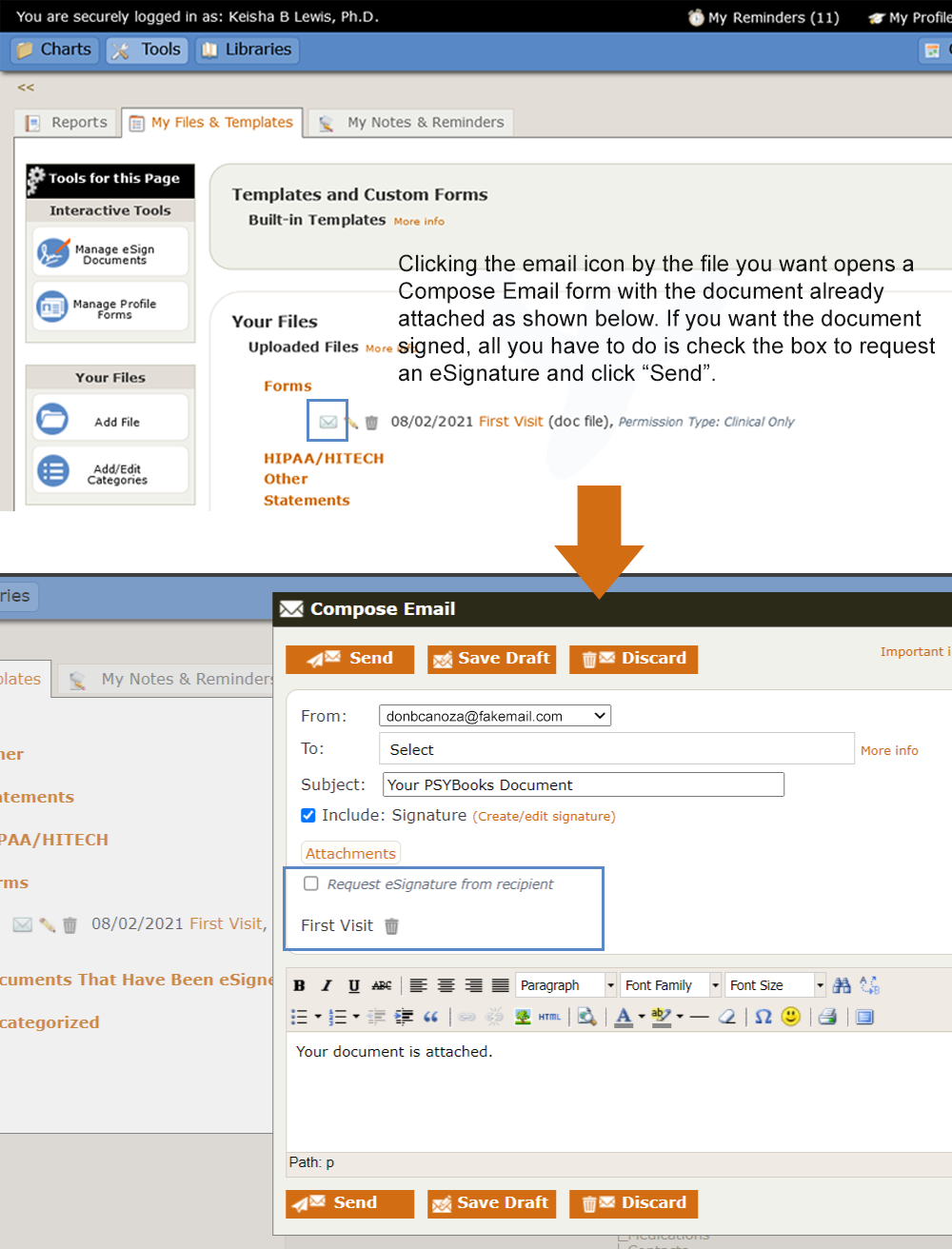Image resolution: width=952 pixels, height=1249 pixels.
Task: Align email text right
Action: coord(473,985)
